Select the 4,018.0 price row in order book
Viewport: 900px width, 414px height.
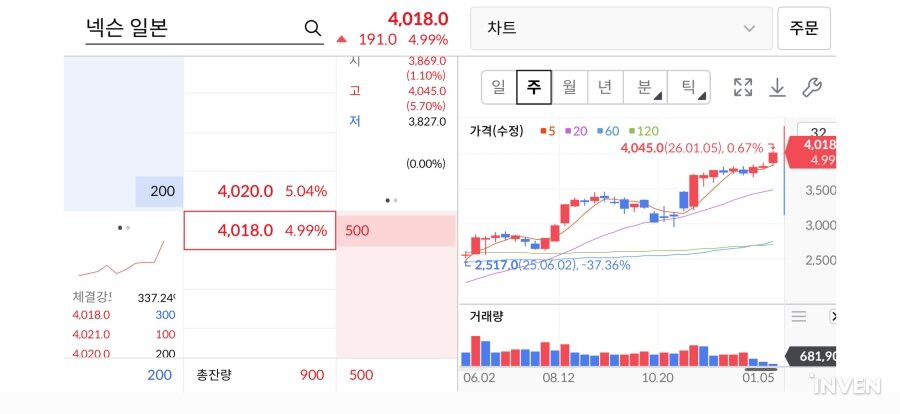pyautogui.click(x=260, y=230)
